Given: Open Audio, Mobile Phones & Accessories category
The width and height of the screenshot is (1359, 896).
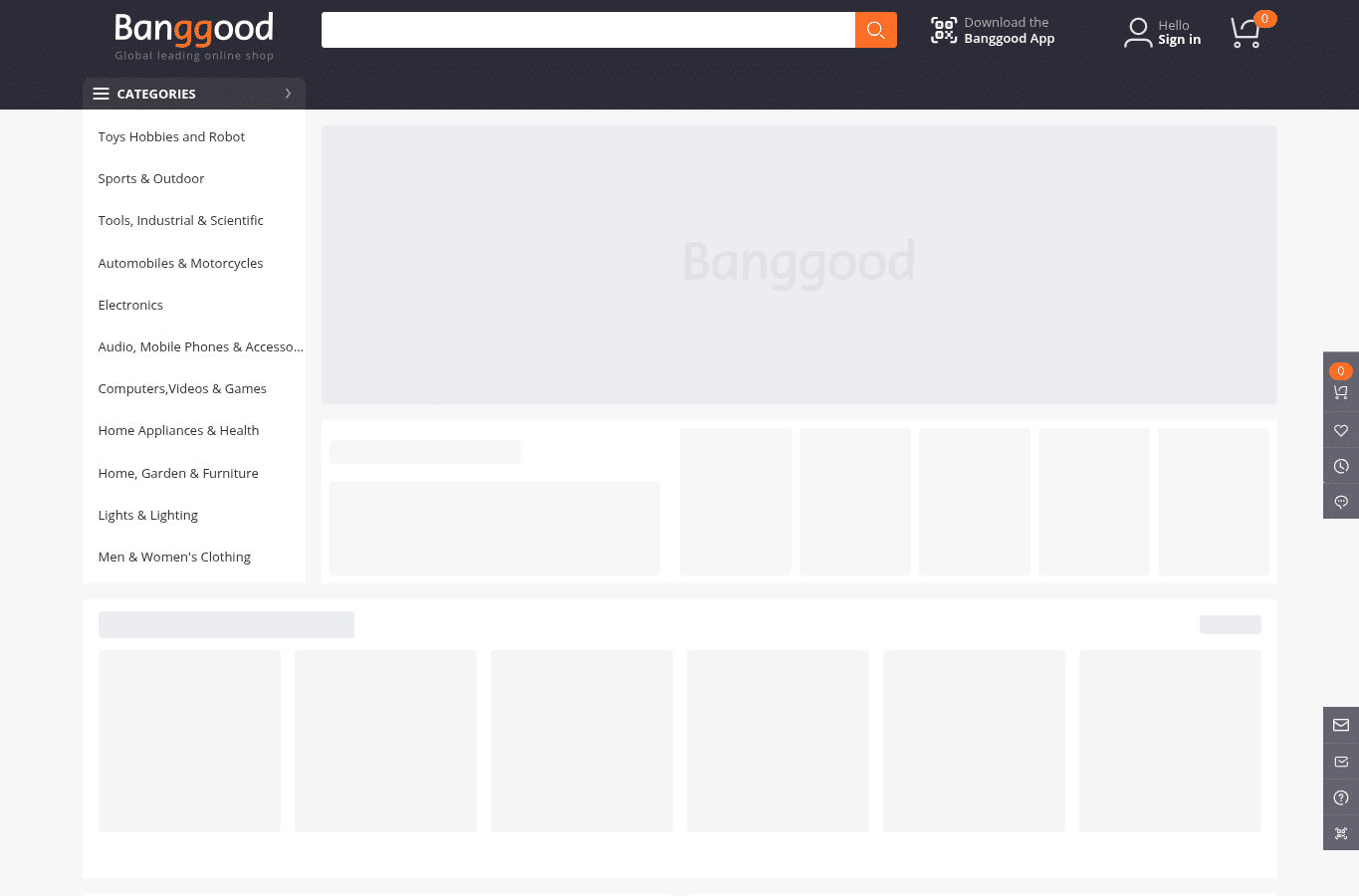Looking at the screenshot, I should click(200, 346).
